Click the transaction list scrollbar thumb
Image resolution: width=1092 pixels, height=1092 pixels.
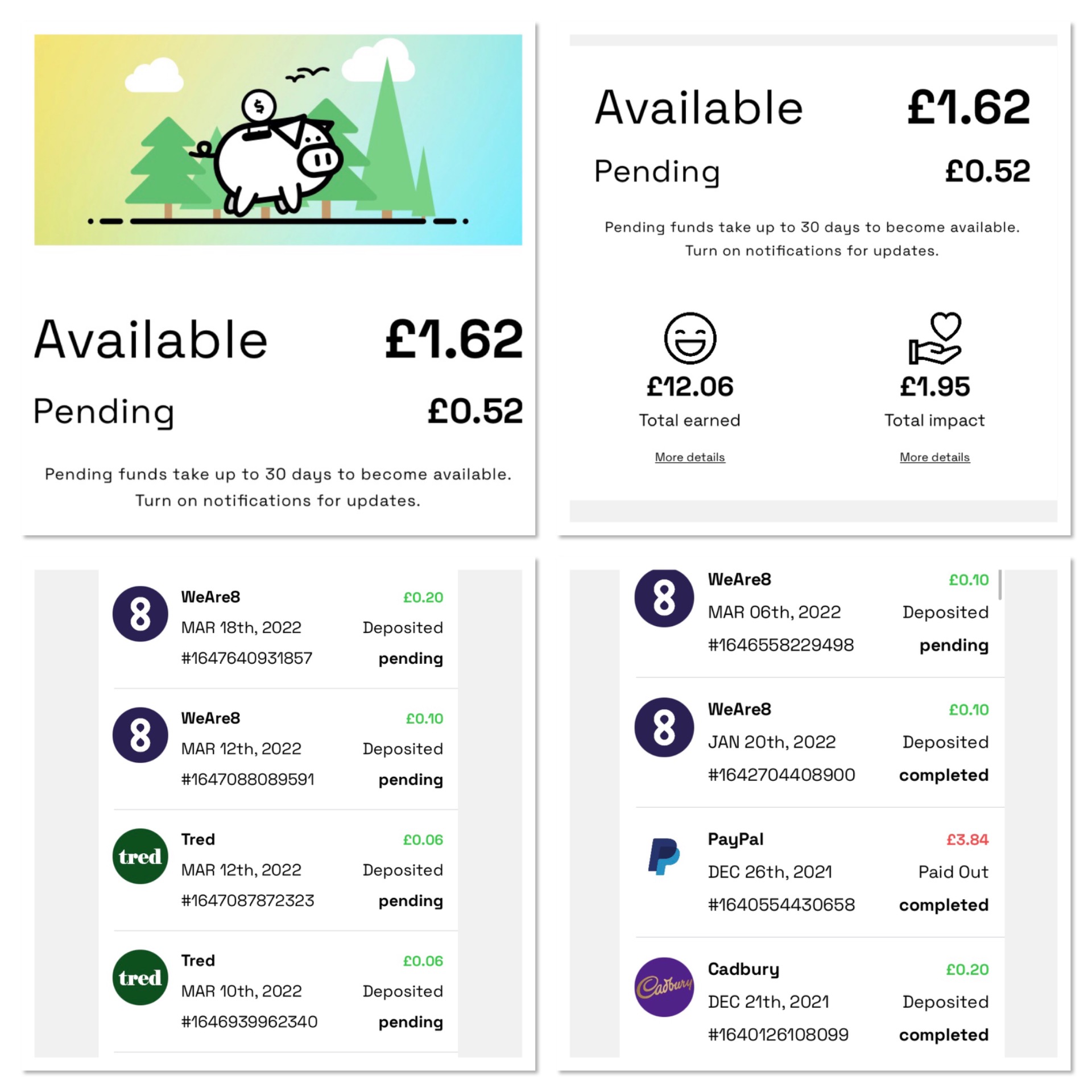tap(1000, 585)
